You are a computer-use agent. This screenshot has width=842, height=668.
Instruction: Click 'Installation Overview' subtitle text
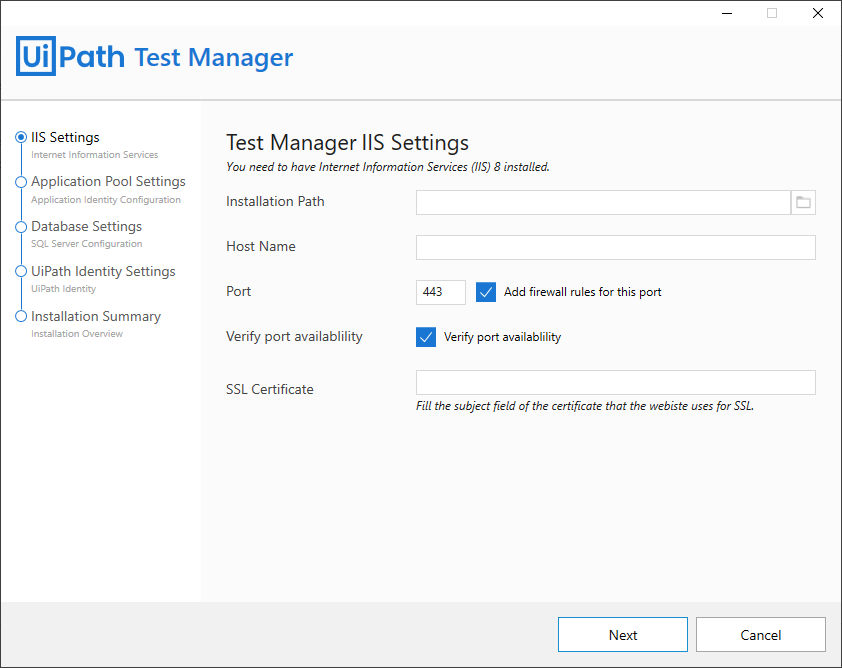tap(77, 334)
